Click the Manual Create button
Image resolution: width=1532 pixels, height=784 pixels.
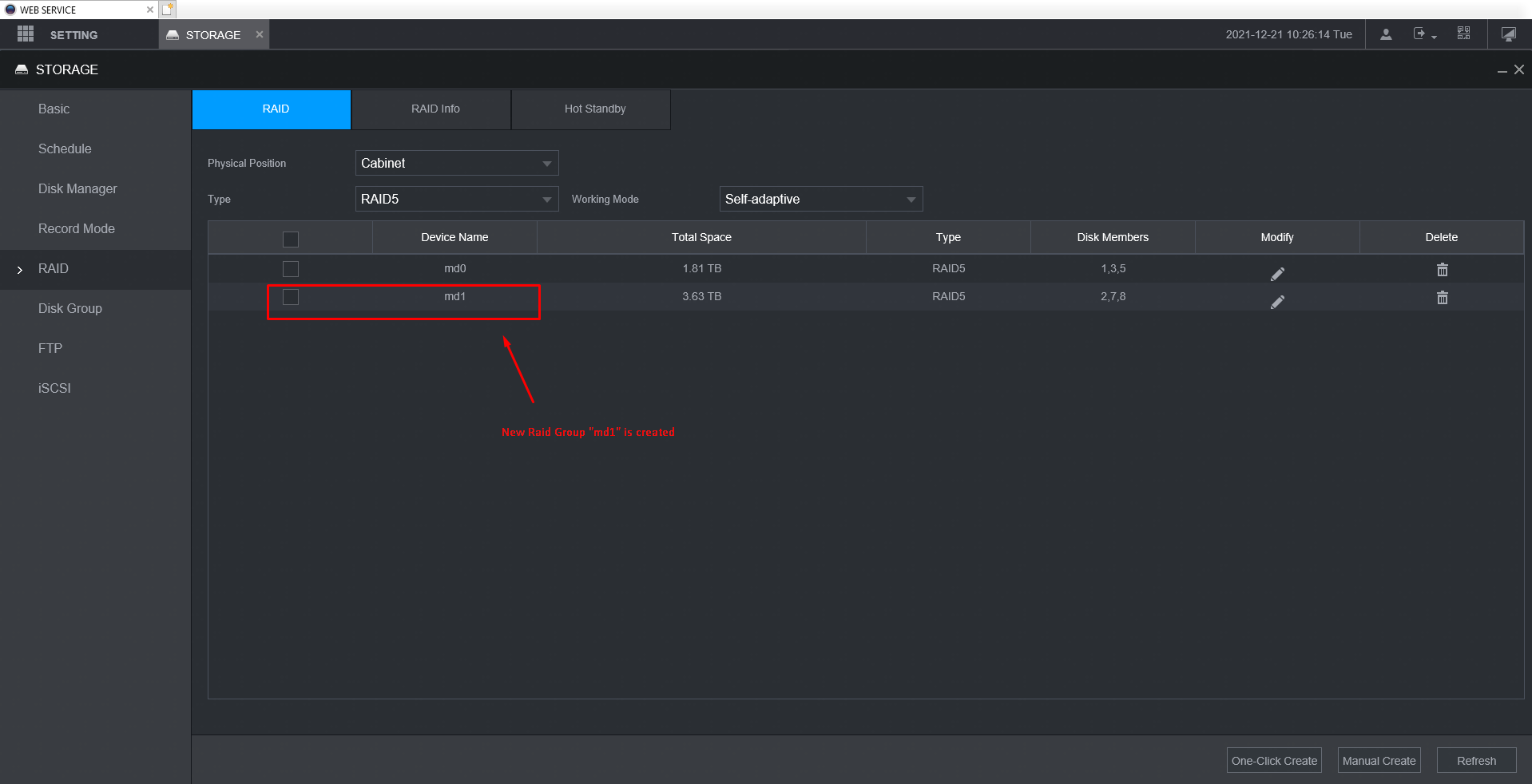(x=1379, y=760)
